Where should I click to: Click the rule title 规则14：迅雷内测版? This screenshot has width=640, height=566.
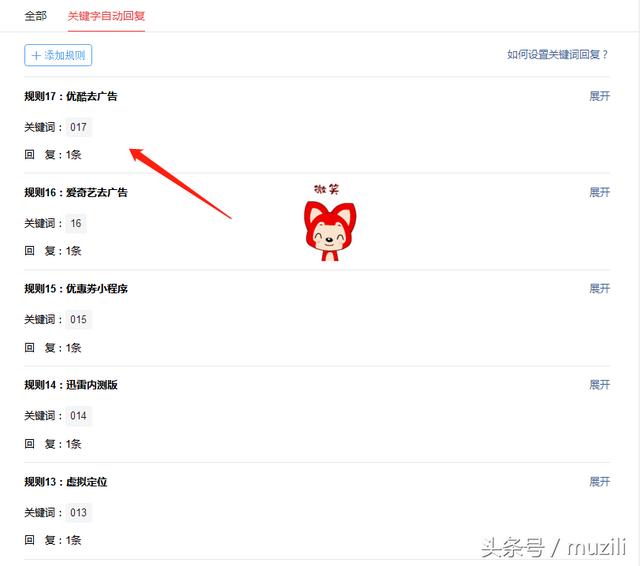point(71,385)
